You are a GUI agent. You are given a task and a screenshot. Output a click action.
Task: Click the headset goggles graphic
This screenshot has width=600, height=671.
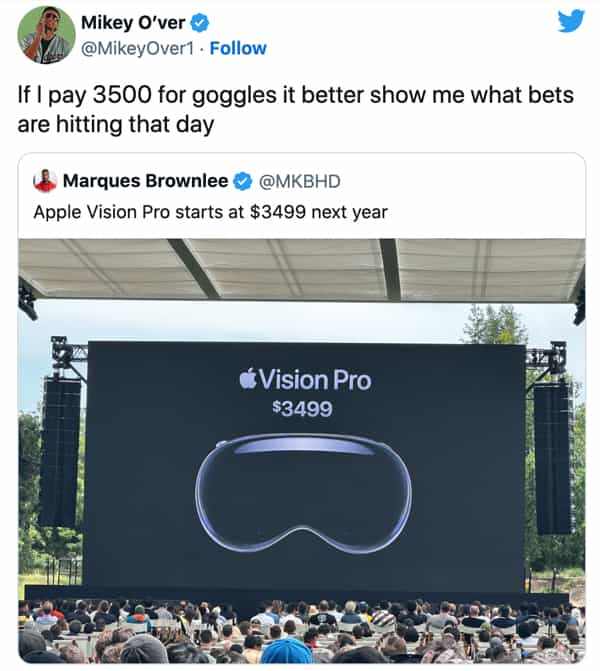(303, 493)
